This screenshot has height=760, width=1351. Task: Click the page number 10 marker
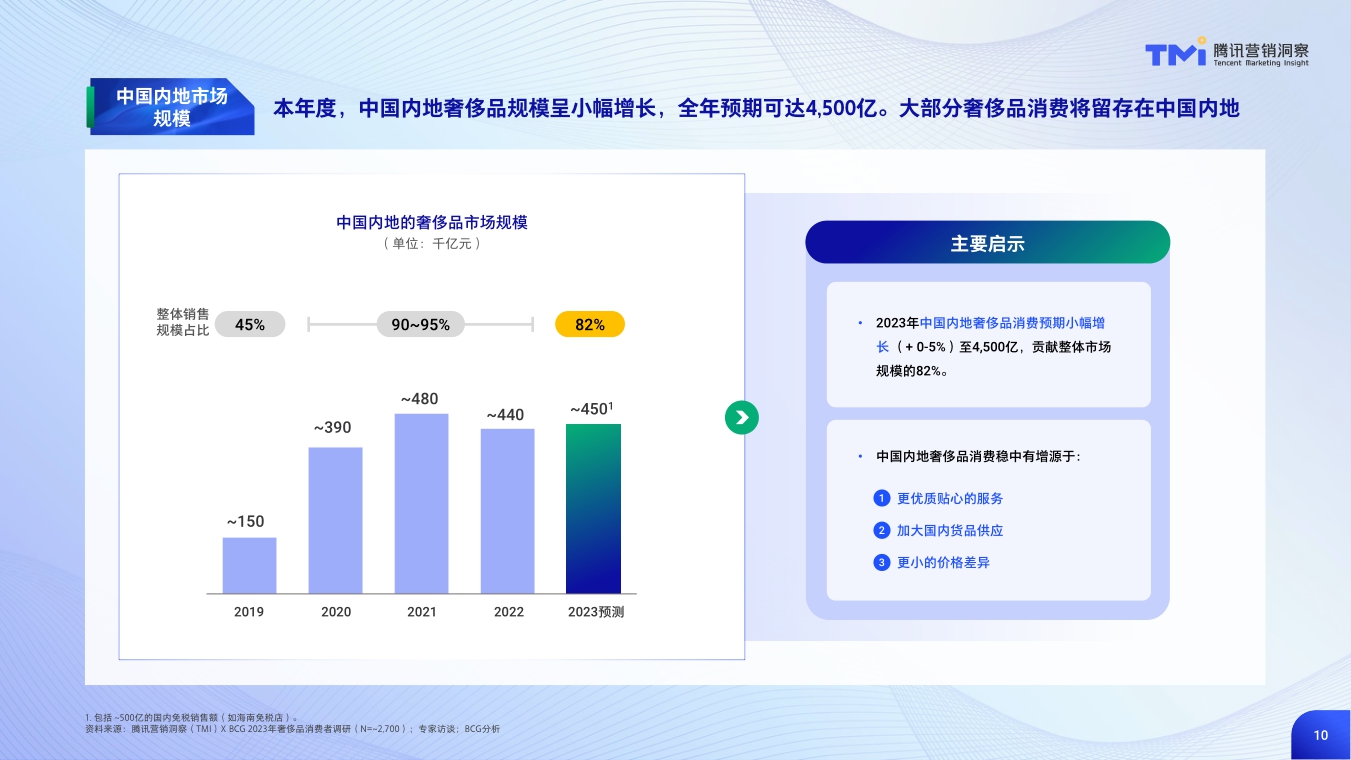coord(1321,734)
